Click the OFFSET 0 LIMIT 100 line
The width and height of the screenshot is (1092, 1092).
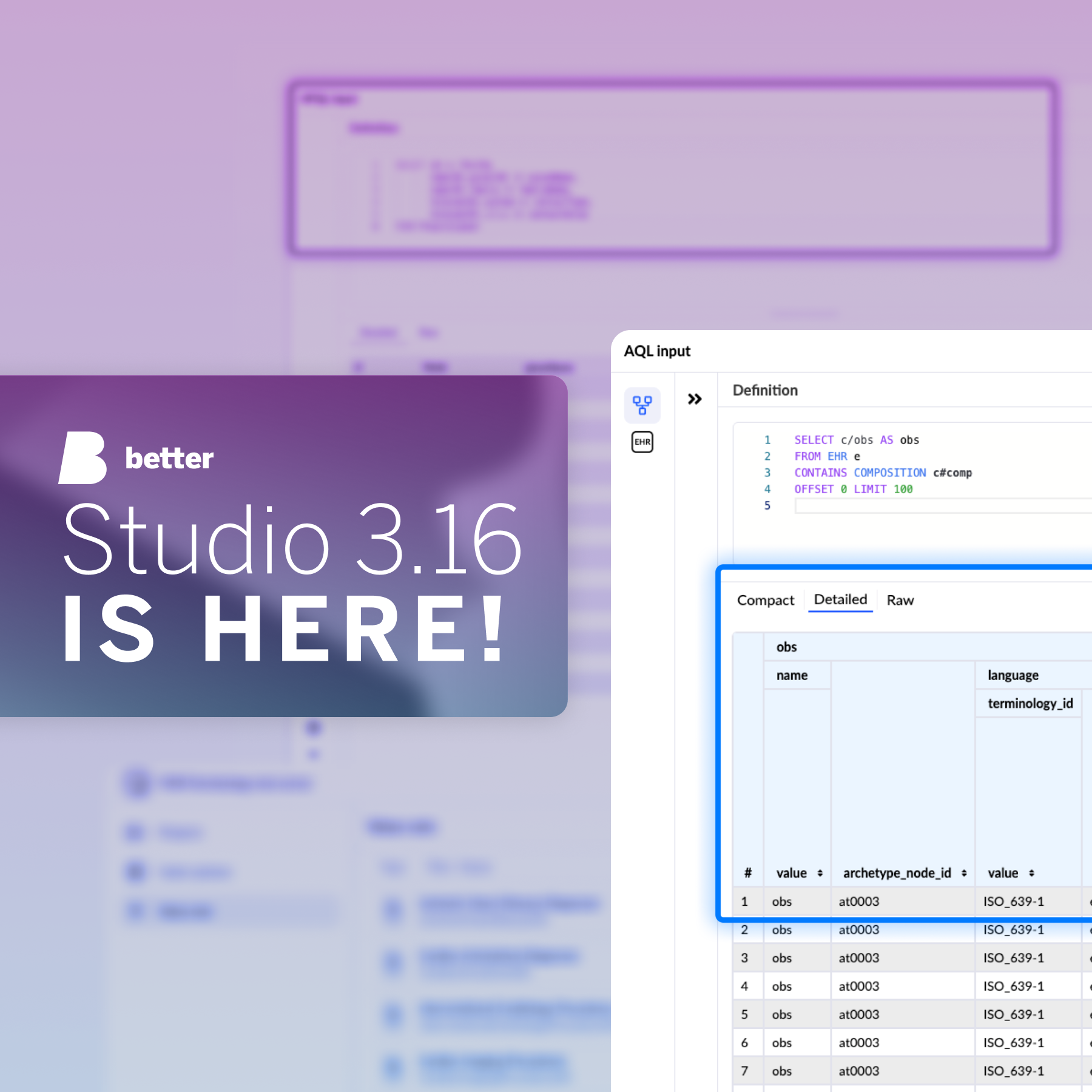(x=854, y=489)
